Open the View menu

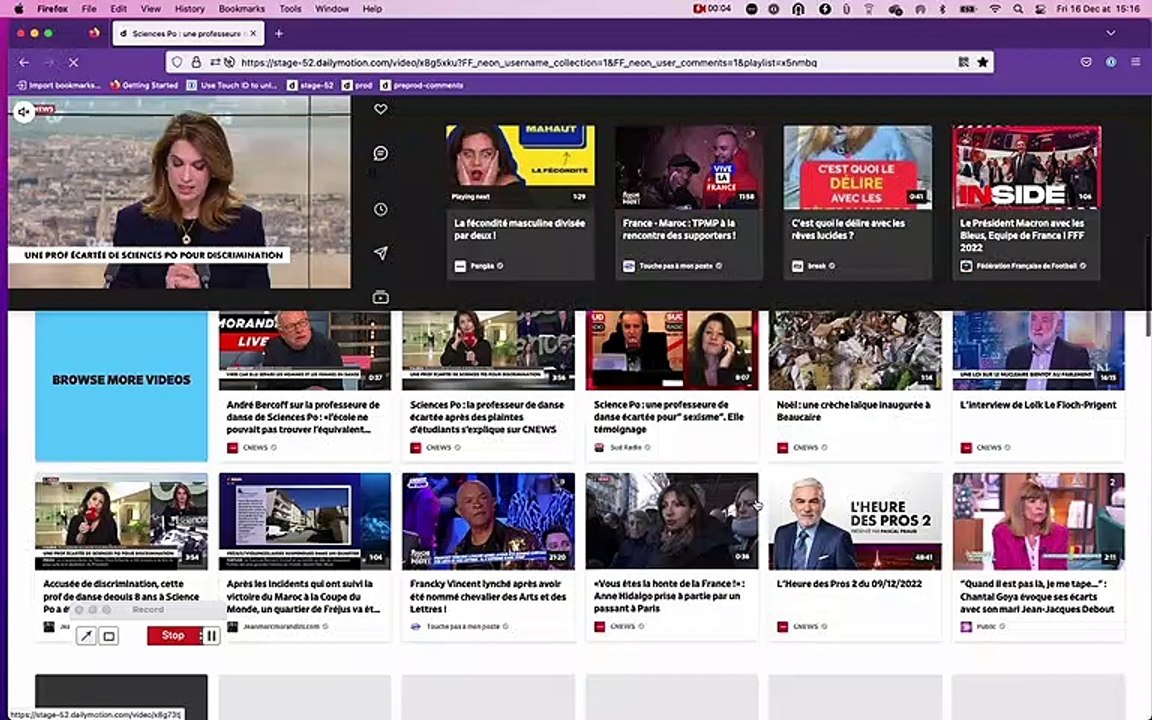[x=151, y=9]
